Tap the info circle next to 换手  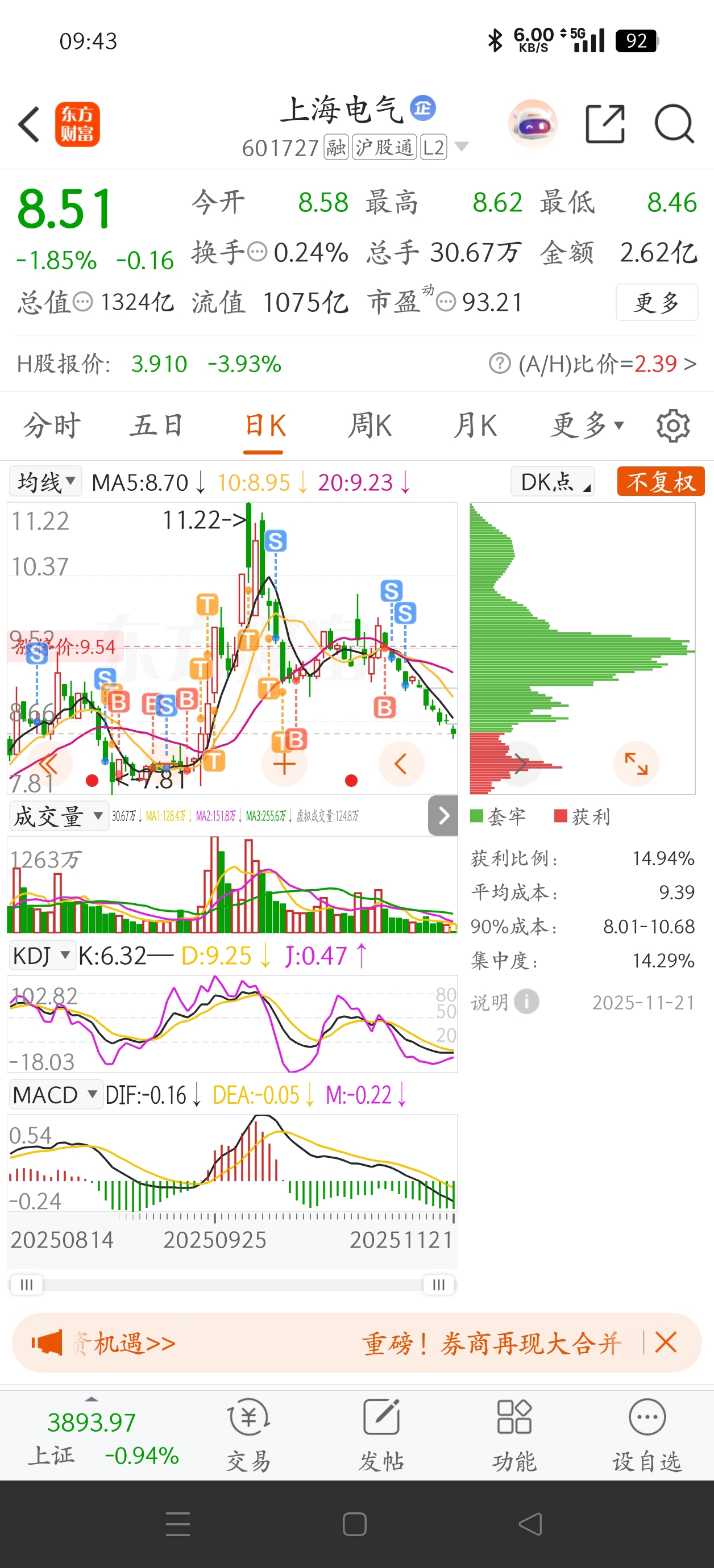[x=258, y=251]
